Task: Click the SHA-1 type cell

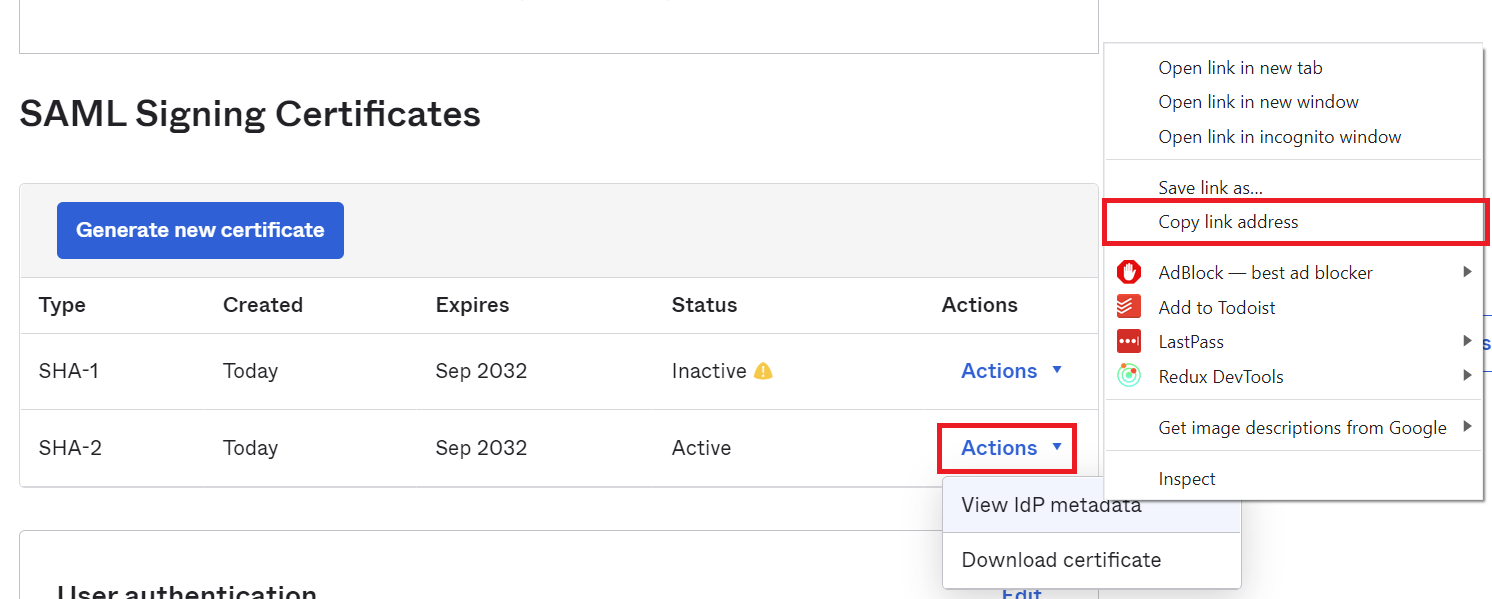Action: (x=69, y=371)
